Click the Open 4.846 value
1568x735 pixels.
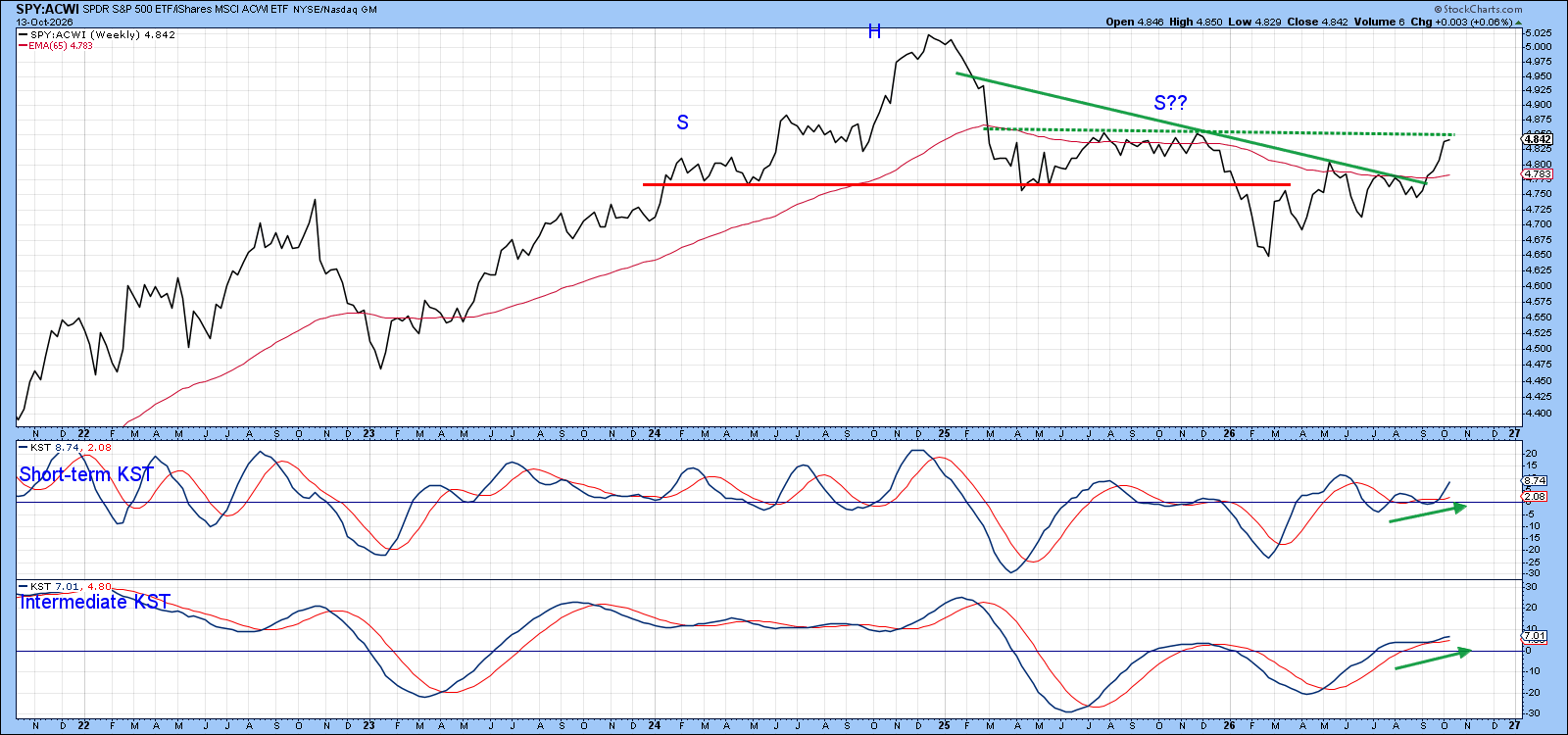(x=1135, y=22)
